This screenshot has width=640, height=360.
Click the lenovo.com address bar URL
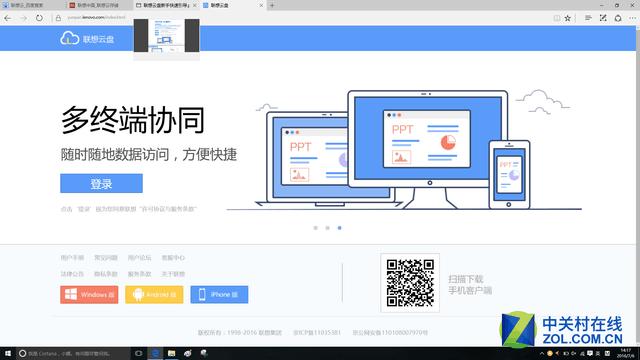[x=97, y=18]
